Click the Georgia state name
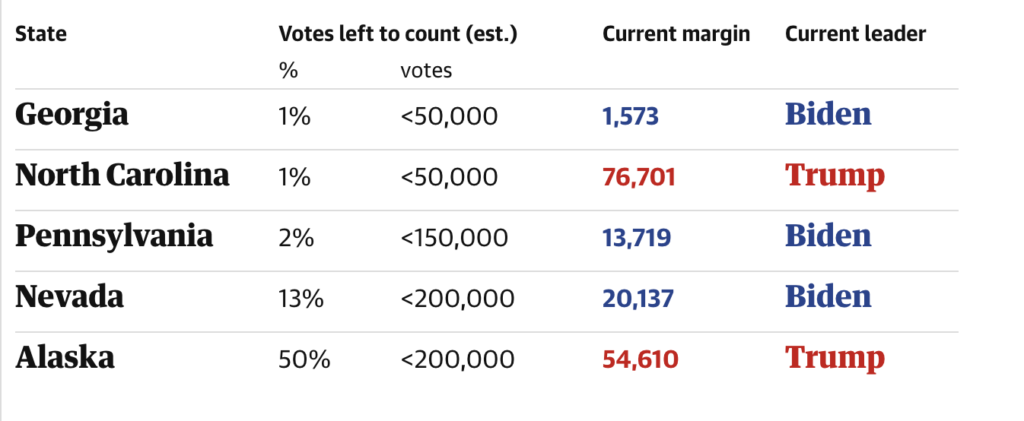This screenshot has height=421, width=1024. click(72, 116)
